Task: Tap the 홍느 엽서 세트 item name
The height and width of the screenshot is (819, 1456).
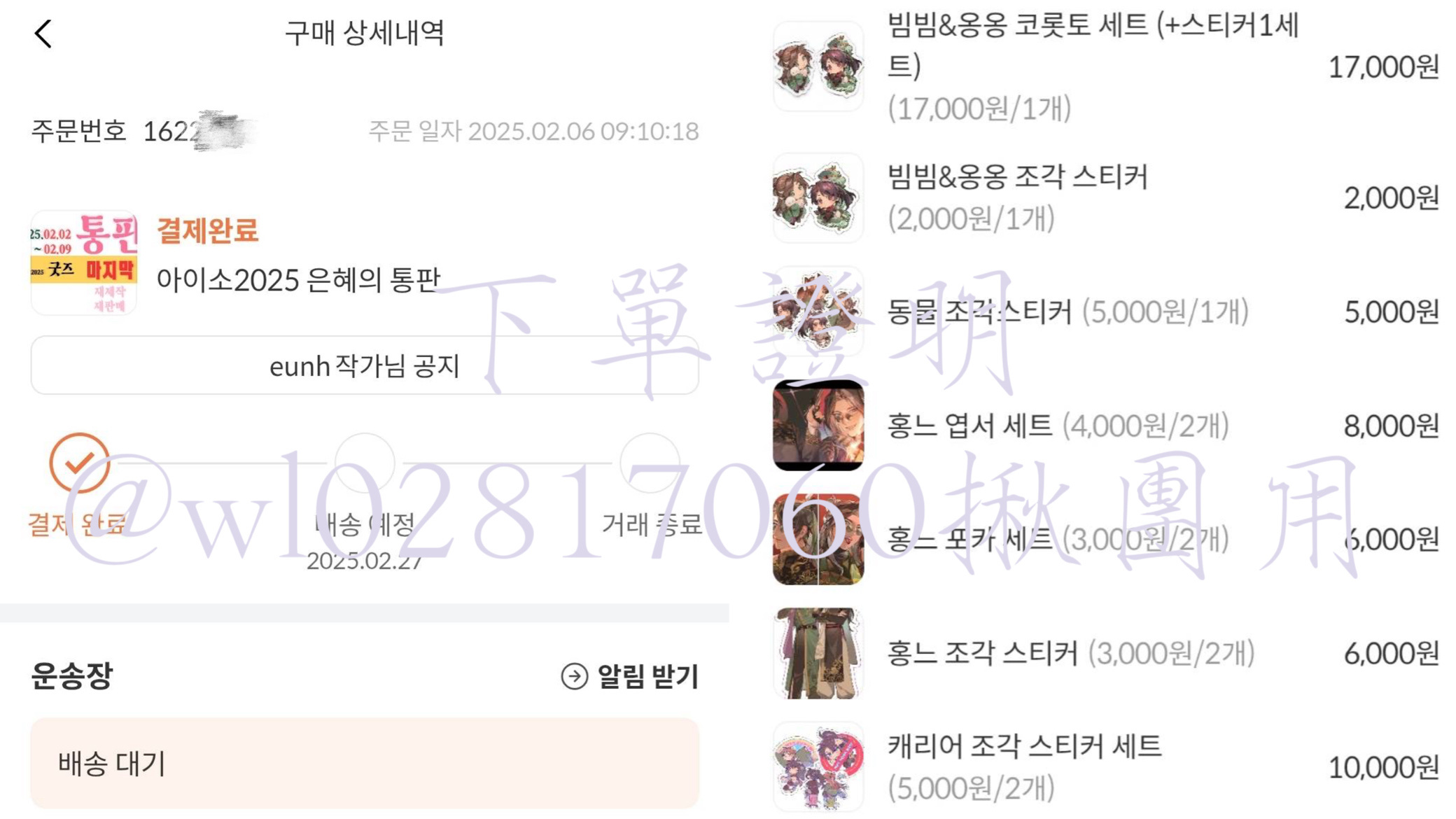Action: click(x=969, y=426)
